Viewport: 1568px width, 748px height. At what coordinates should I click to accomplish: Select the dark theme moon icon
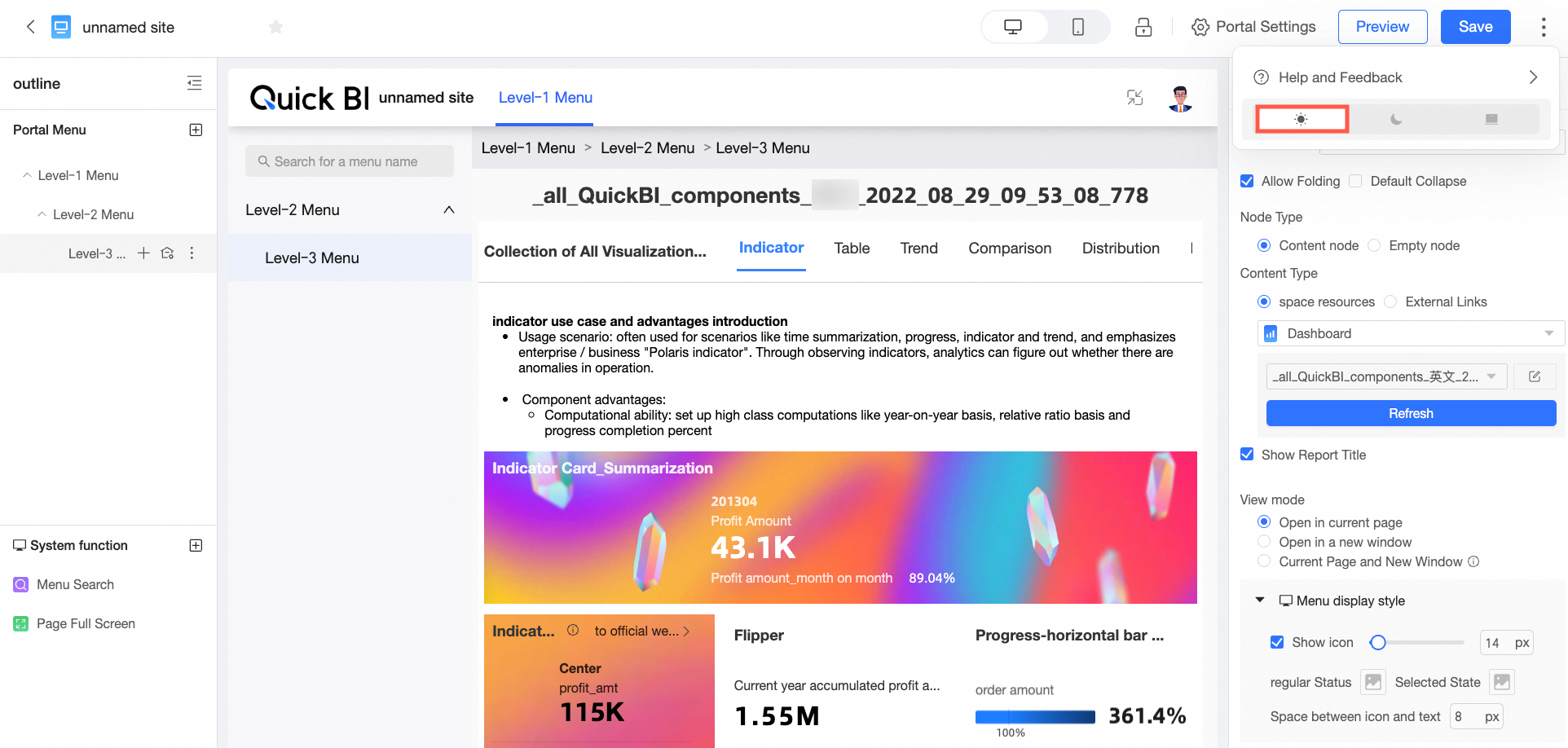[1396, 119]
